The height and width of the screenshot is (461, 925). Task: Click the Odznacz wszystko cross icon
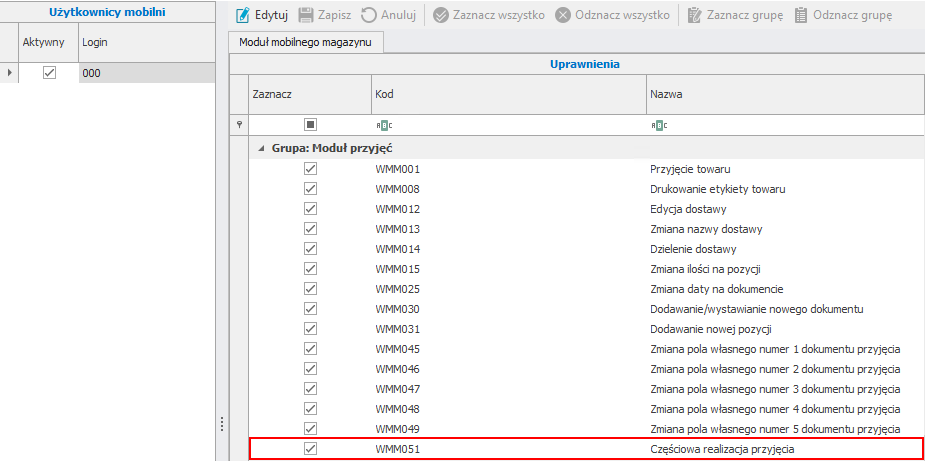point(563,16)
